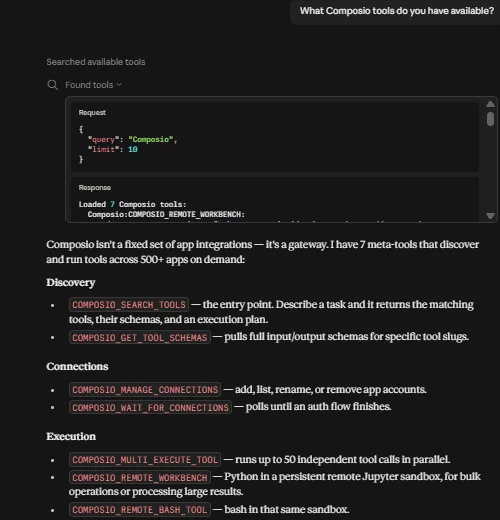Click the user message bubble about Composio tools
This screenshot has height=520, width=500.
(x=396, y=11)
